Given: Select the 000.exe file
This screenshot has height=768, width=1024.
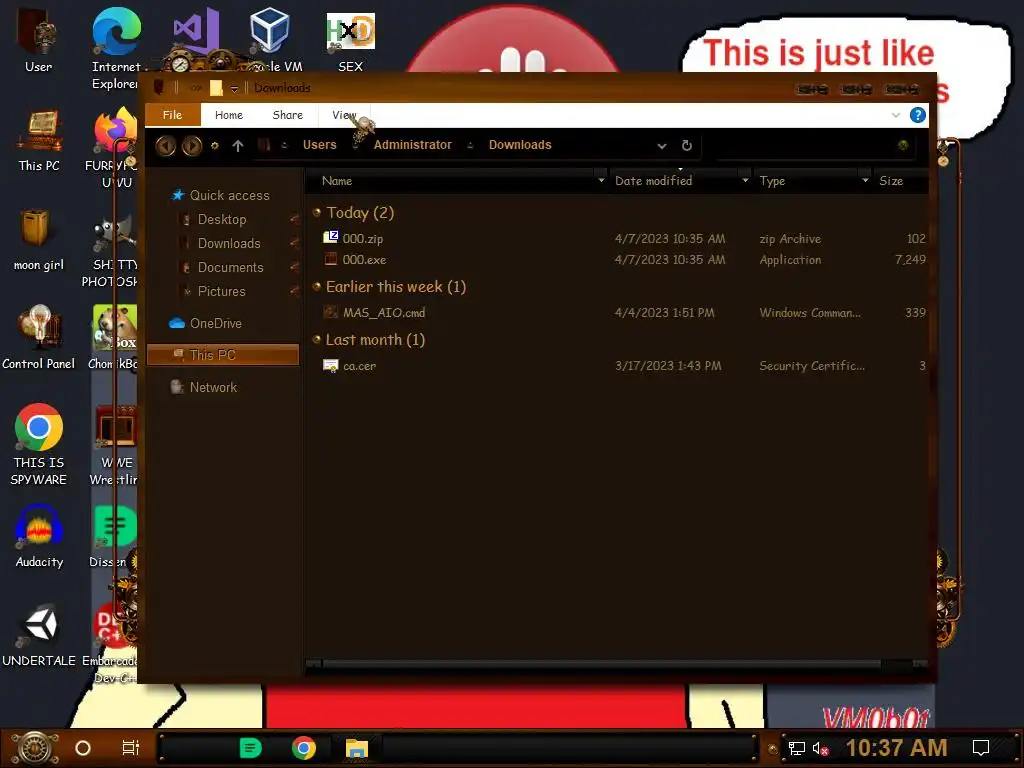Looking at the screenshot, I should 364,259.
